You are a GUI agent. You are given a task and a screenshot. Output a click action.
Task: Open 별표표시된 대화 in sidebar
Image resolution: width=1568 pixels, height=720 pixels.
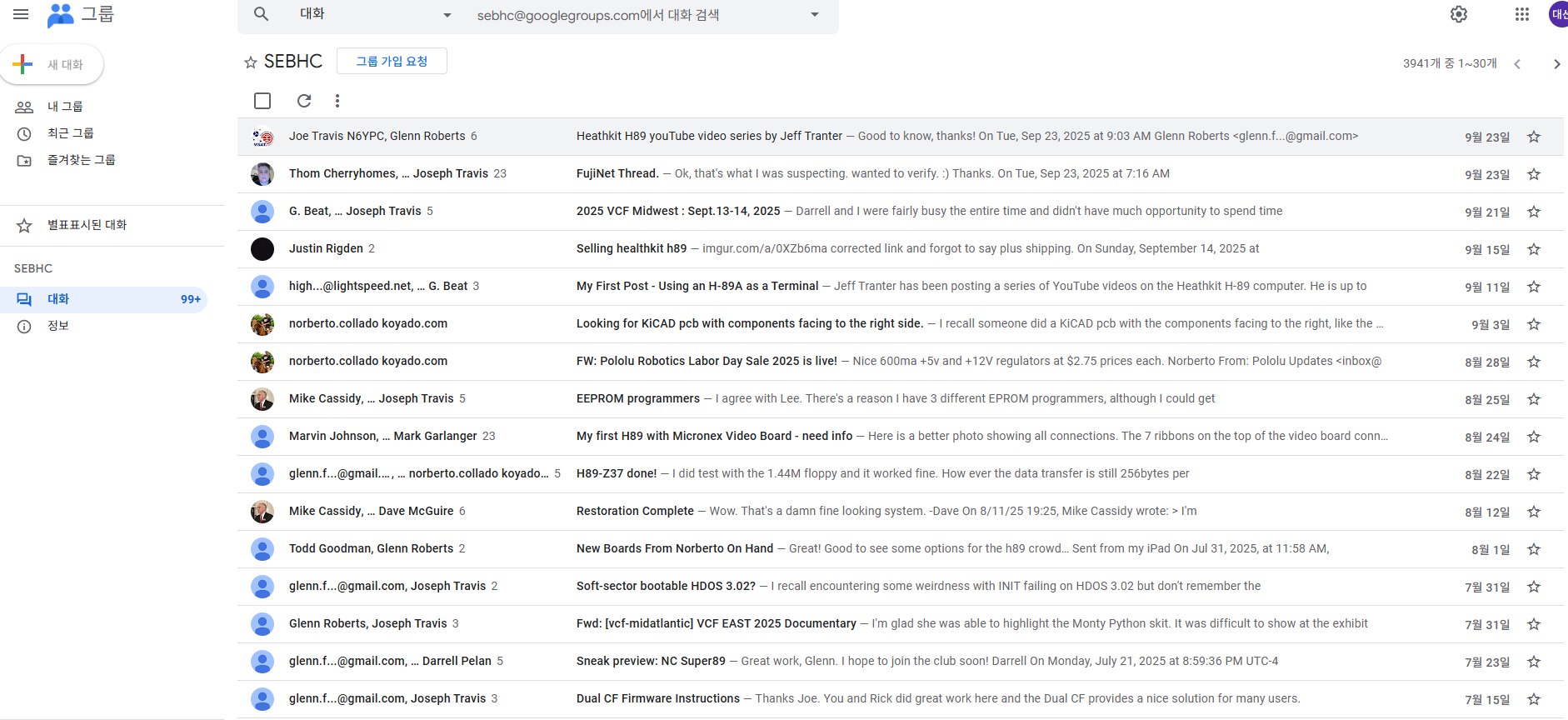[87, 225]
